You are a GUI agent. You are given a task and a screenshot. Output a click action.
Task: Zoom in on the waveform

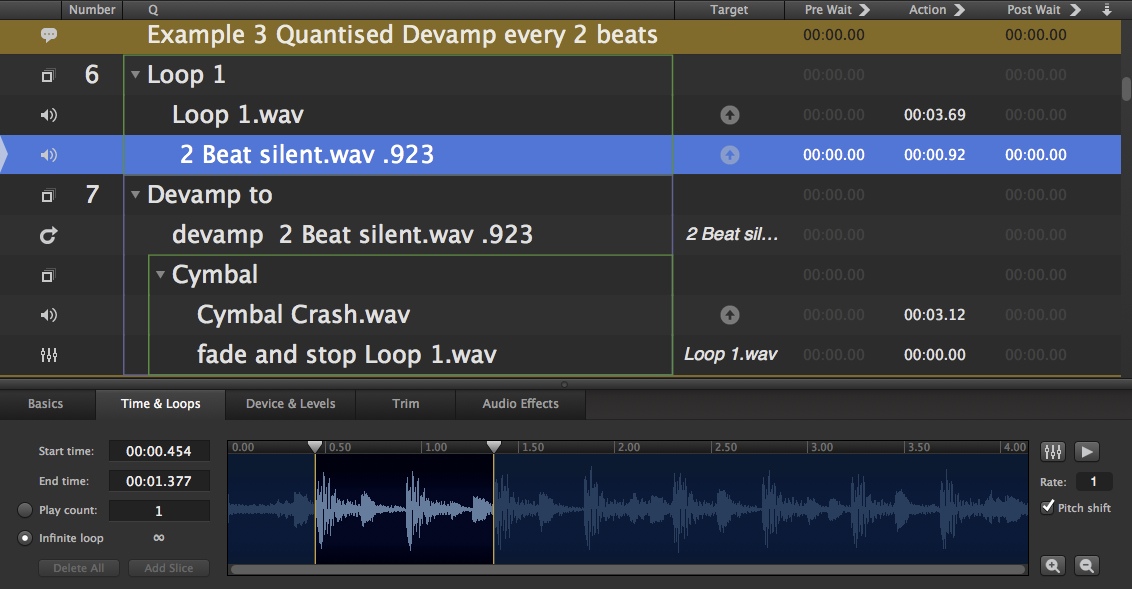(x=1053, y=566)
